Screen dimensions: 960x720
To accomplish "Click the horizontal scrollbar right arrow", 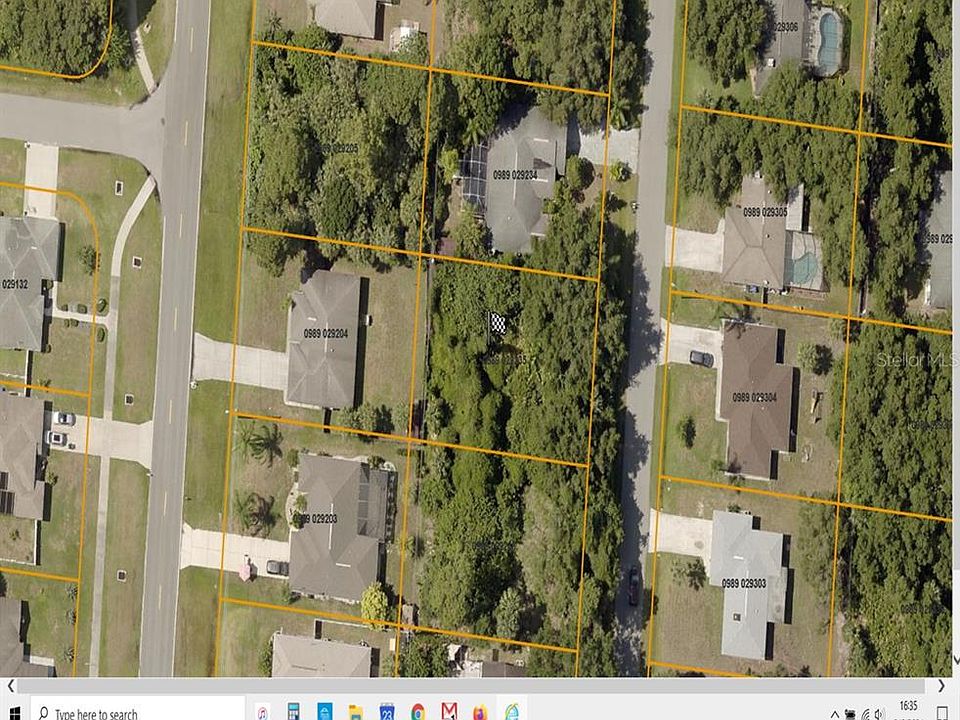I will point(942,686).
